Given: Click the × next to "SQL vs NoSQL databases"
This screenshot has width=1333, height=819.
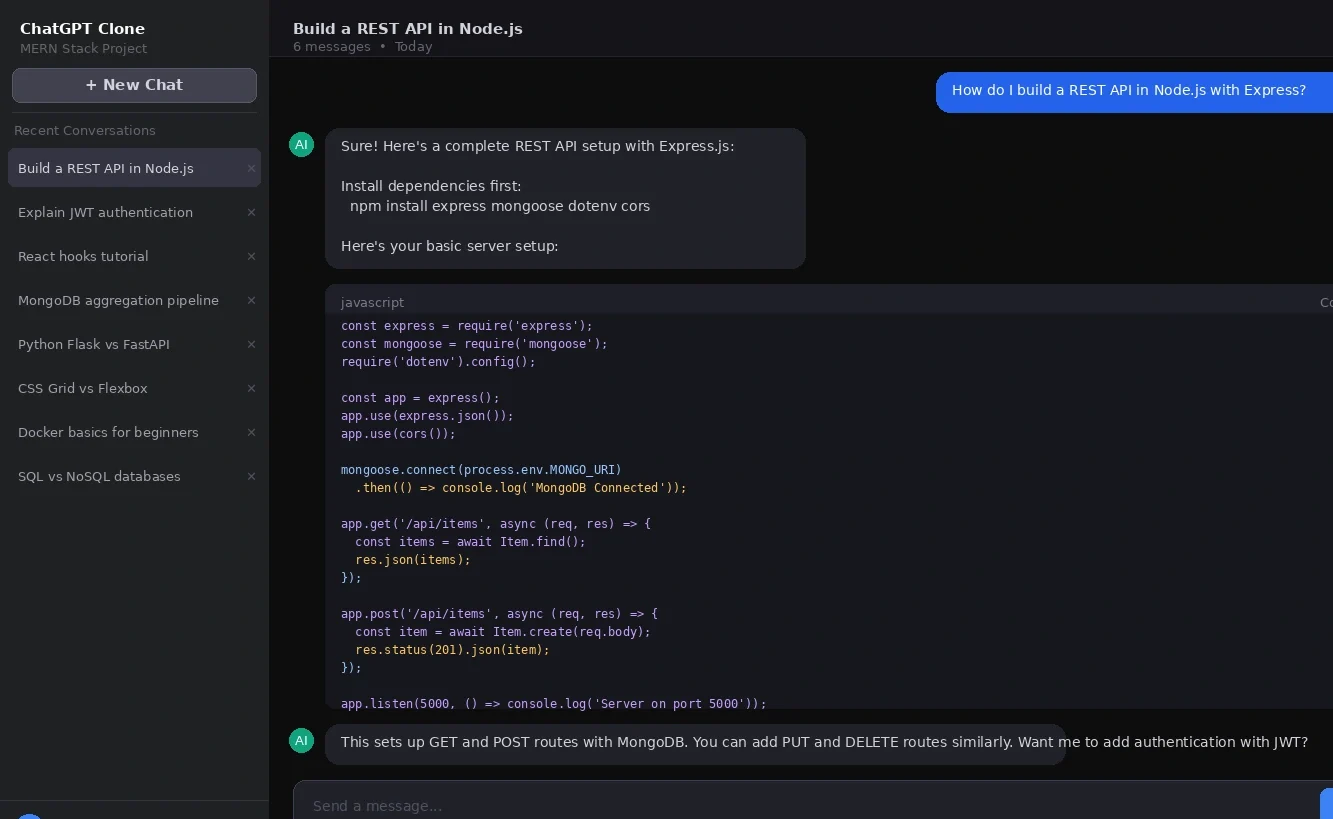Looking at the screenshot, I should pyautogui.click(x=251, y=477).
